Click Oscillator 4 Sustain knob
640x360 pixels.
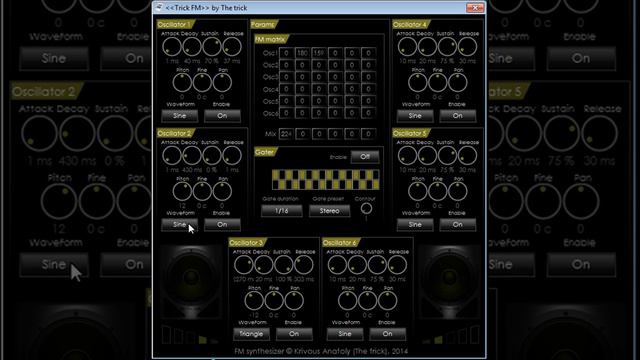447,47
